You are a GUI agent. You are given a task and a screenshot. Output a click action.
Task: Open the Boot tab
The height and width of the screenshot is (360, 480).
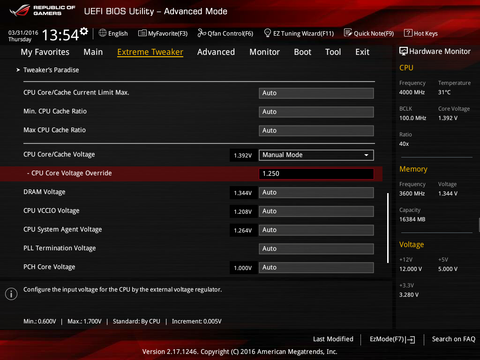(302, 52)
